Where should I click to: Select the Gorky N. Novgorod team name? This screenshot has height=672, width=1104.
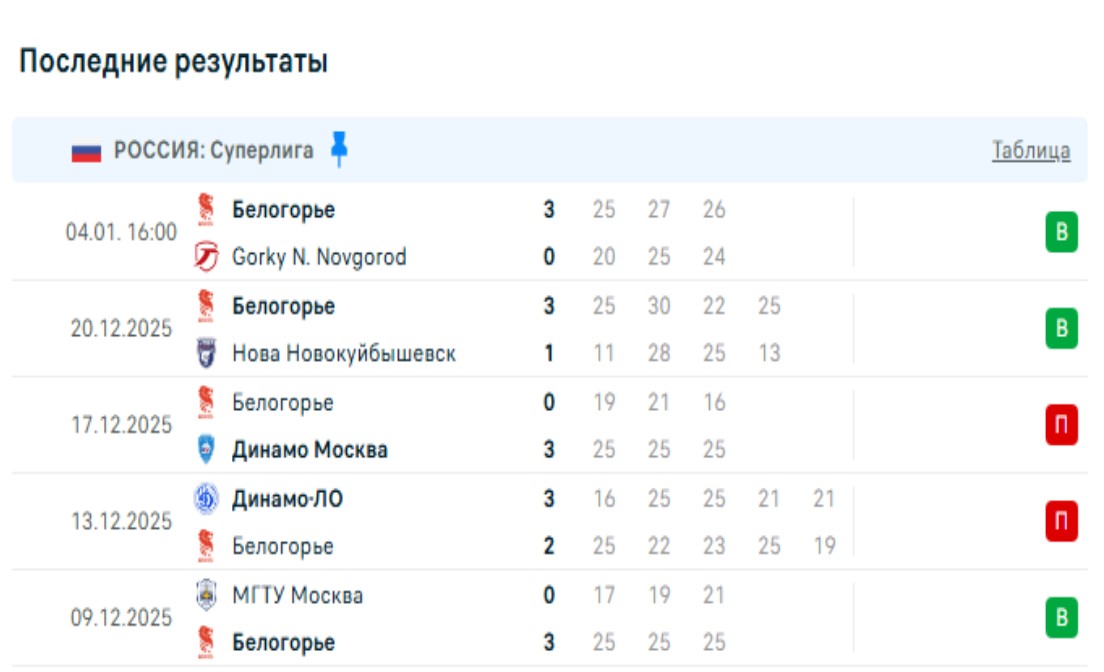point(319,258)
